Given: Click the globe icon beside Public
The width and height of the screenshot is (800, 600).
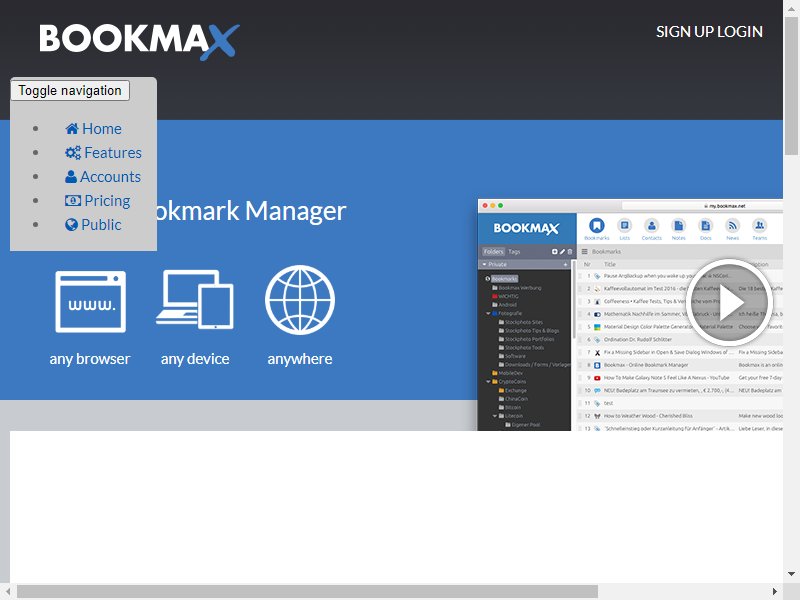Looking at the screenshot, I should tap(71, 224).
